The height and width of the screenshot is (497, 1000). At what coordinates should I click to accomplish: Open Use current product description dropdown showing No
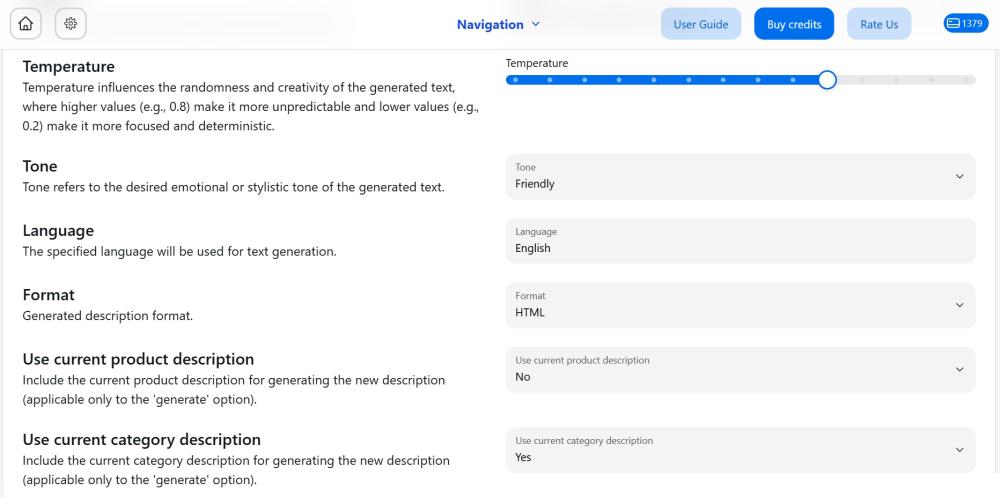(x=740, y=369)
